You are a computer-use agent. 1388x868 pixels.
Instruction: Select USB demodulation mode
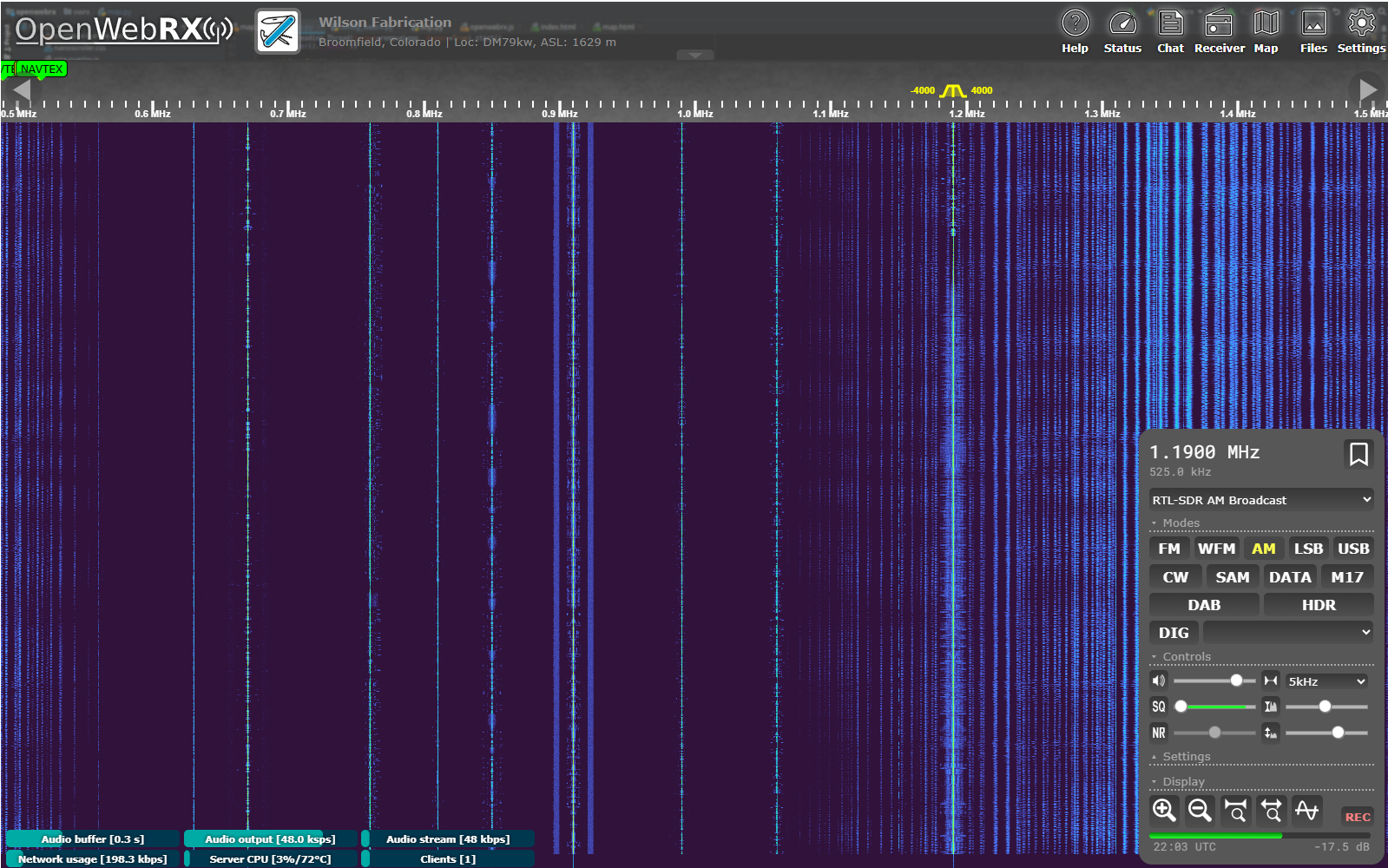[1353, 549]
